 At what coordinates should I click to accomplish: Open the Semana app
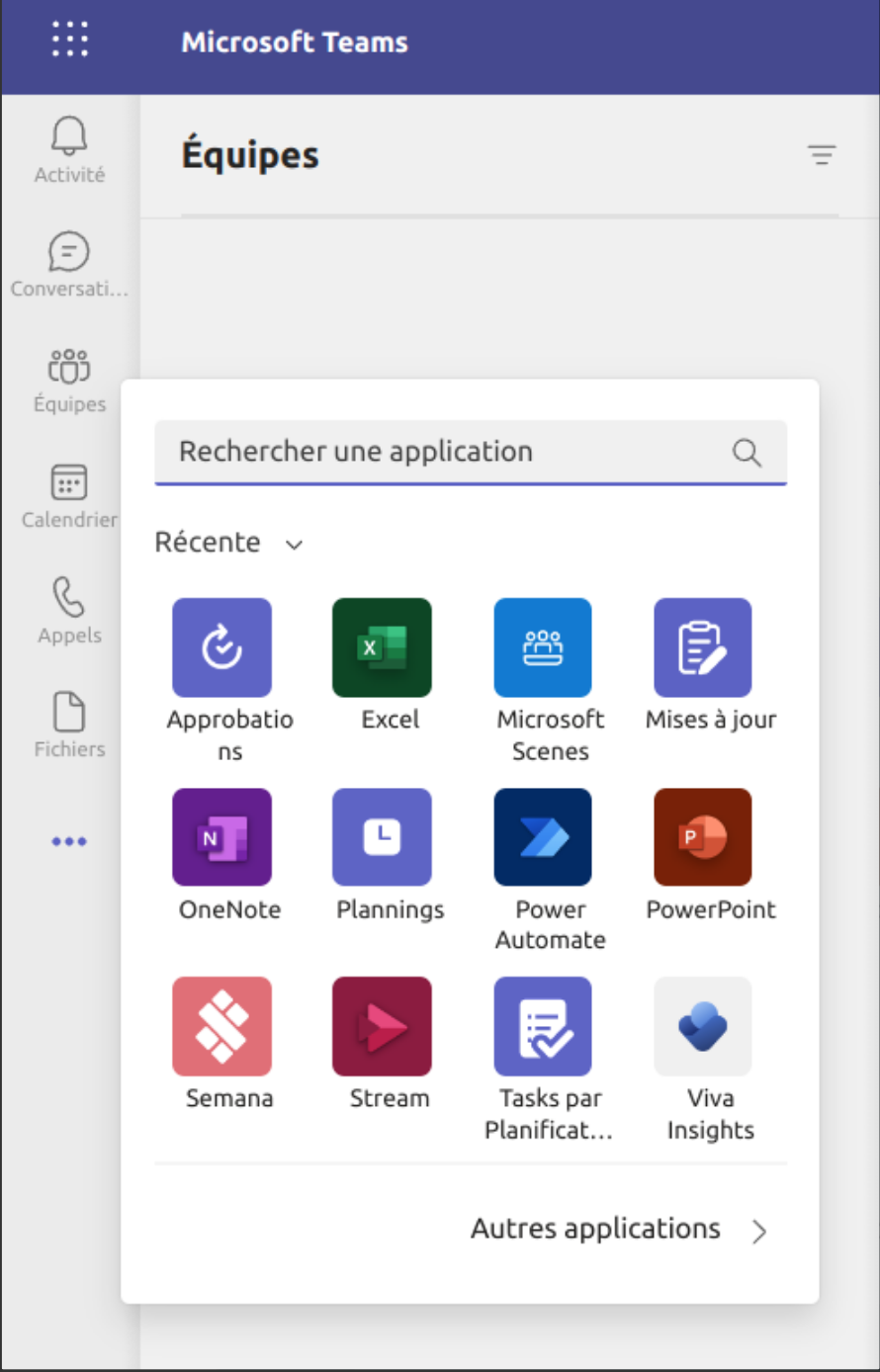221,1026
